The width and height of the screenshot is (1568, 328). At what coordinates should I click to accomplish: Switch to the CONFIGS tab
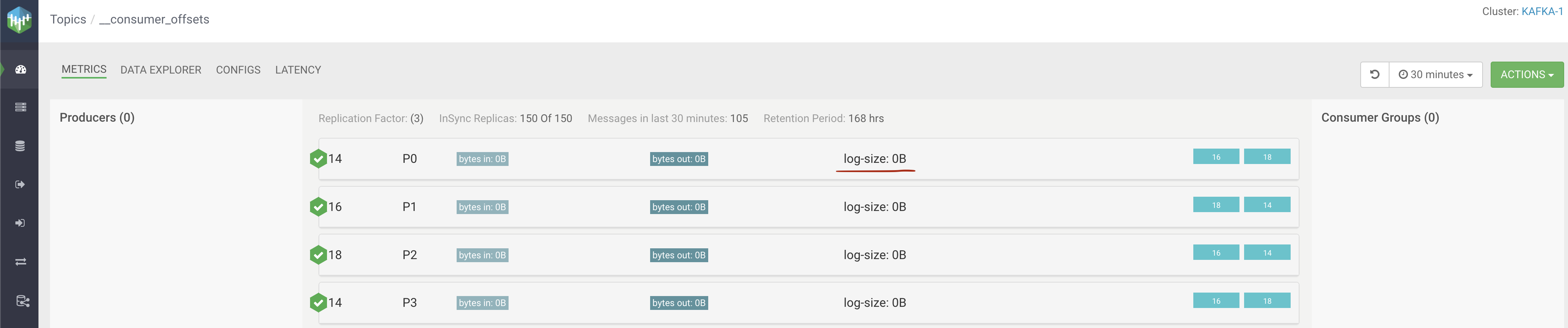238,70
